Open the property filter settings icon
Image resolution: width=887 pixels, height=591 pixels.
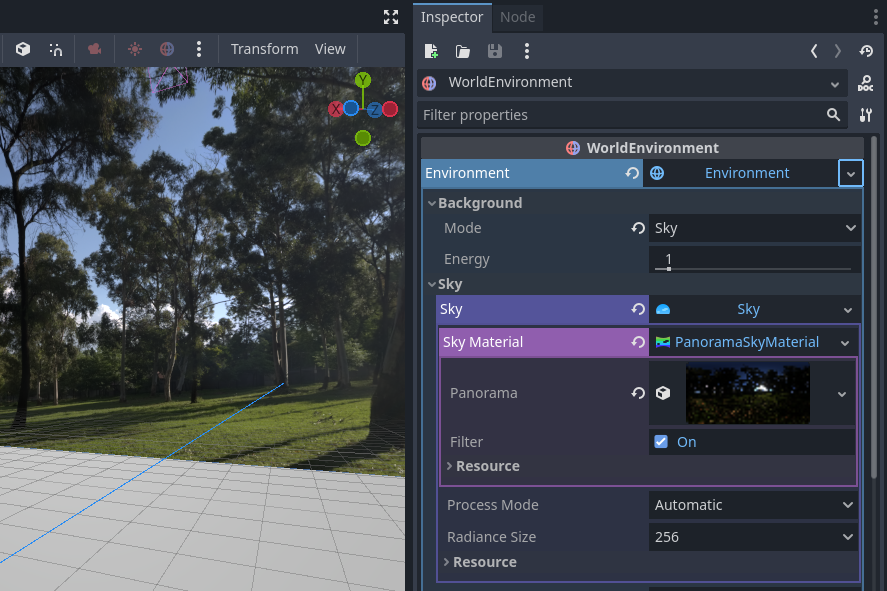(866, 115)
